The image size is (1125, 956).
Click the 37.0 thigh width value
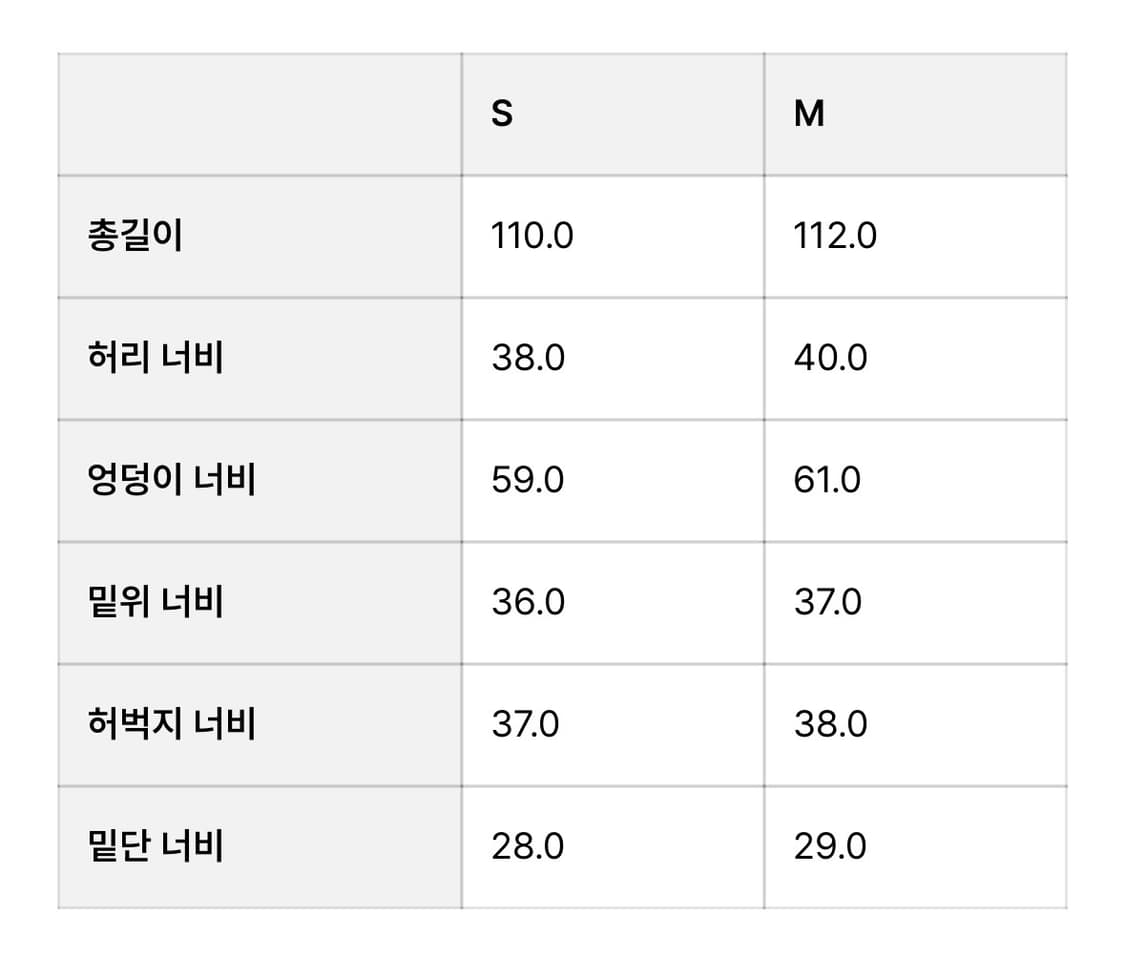(525, 724)
